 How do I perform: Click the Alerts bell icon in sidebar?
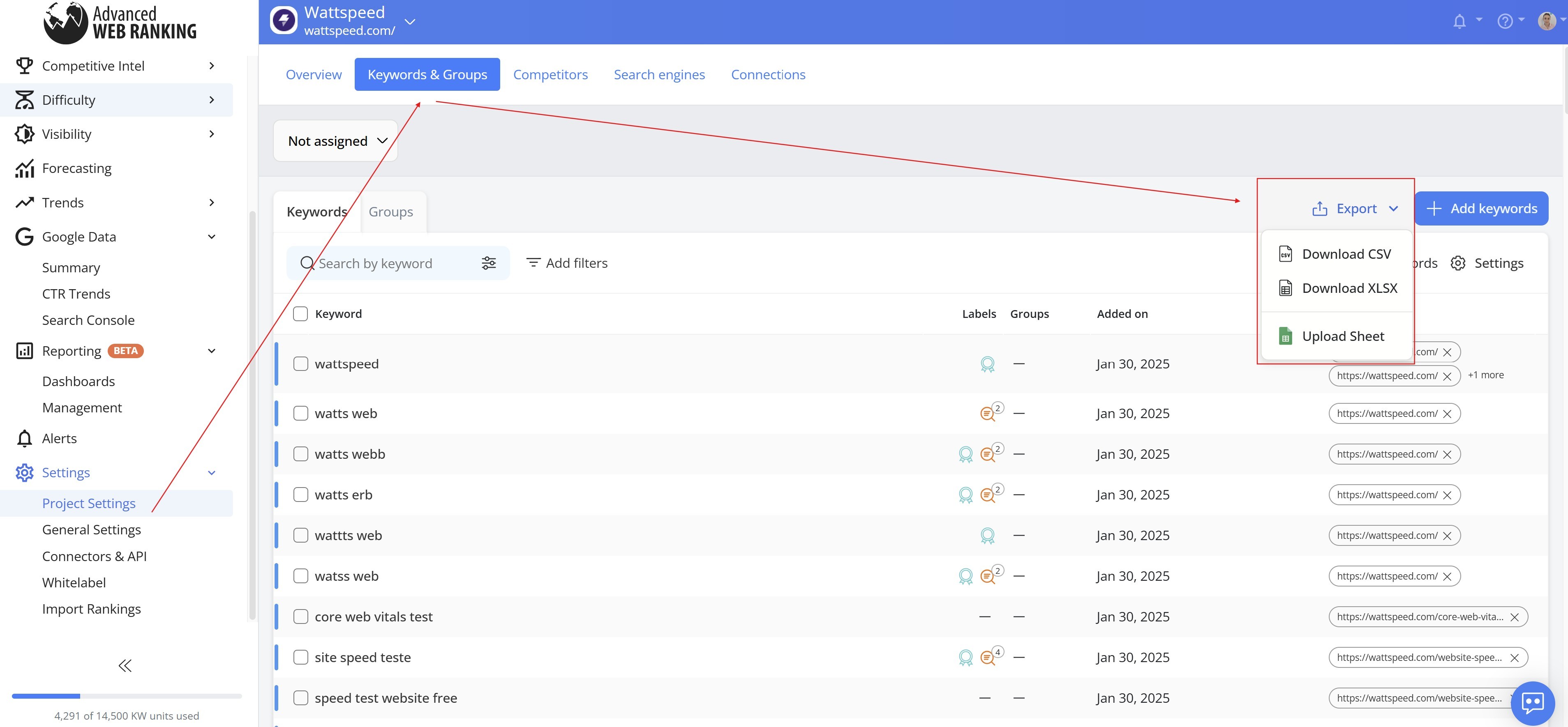coord(24,438)
